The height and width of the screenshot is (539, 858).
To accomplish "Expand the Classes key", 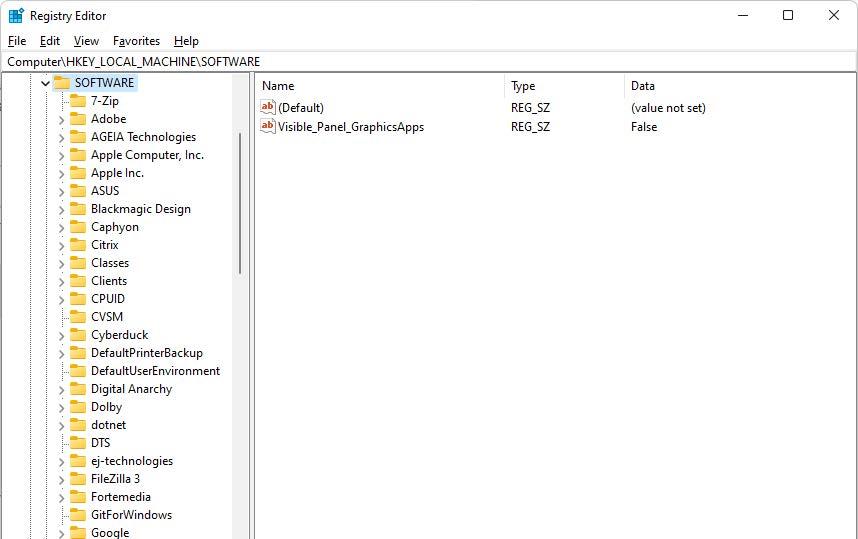I will click(x=61, y=264).
